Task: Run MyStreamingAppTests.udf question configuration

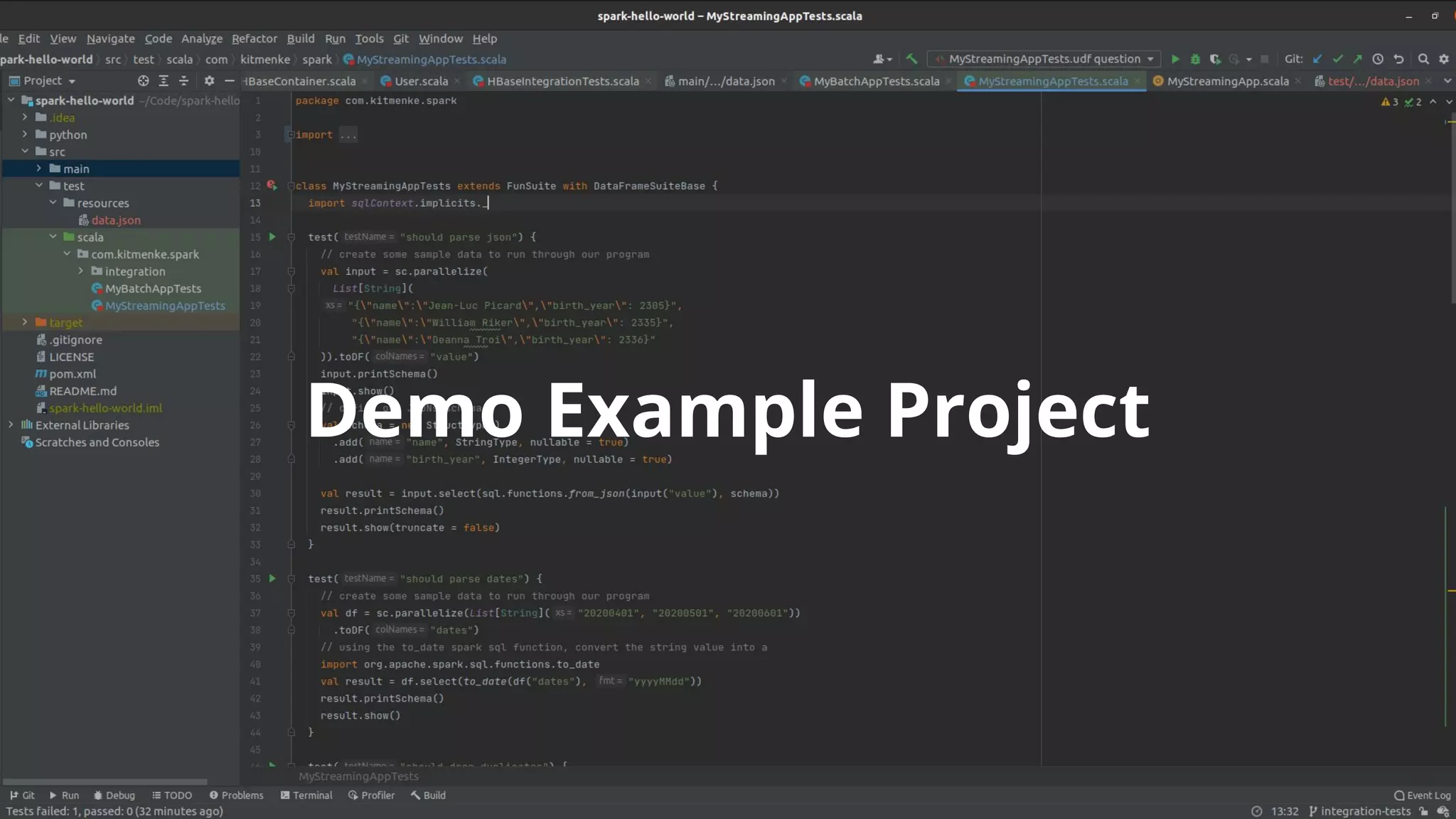Action: coord(1175,59)
